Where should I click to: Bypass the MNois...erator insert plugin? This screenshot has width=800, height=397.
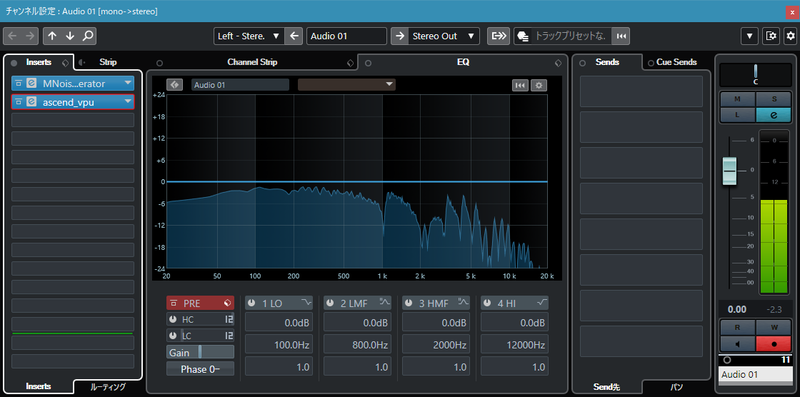18,84
